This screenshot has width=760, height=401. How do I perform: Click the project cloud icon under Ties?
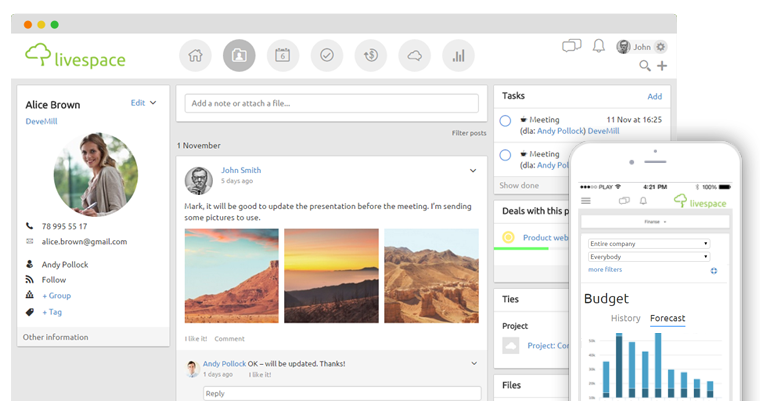[x=510, y=346]
